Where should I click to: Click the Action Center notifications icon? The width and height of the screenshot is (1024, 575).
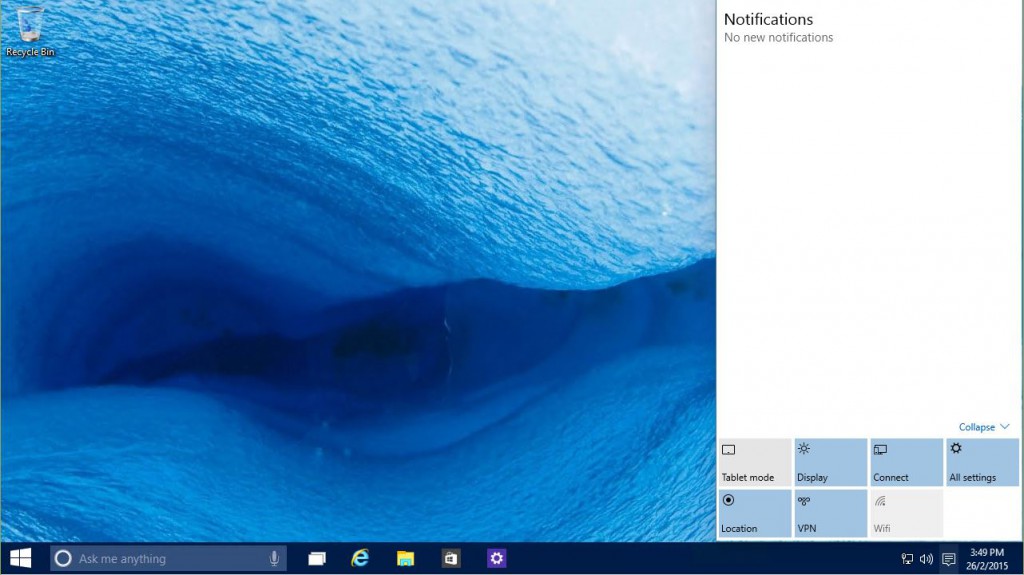(x=949, y=559)
